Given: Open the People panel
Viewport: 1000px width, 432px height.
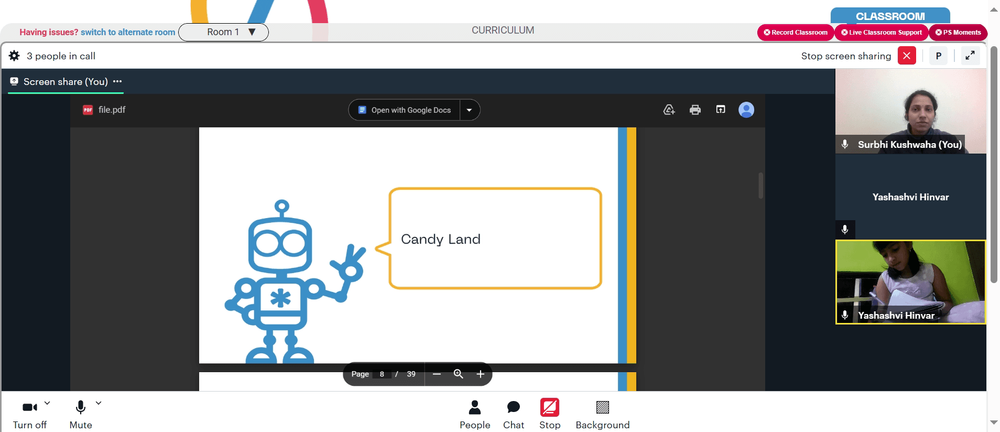Looking at the screenshot, I should point(474,415).
